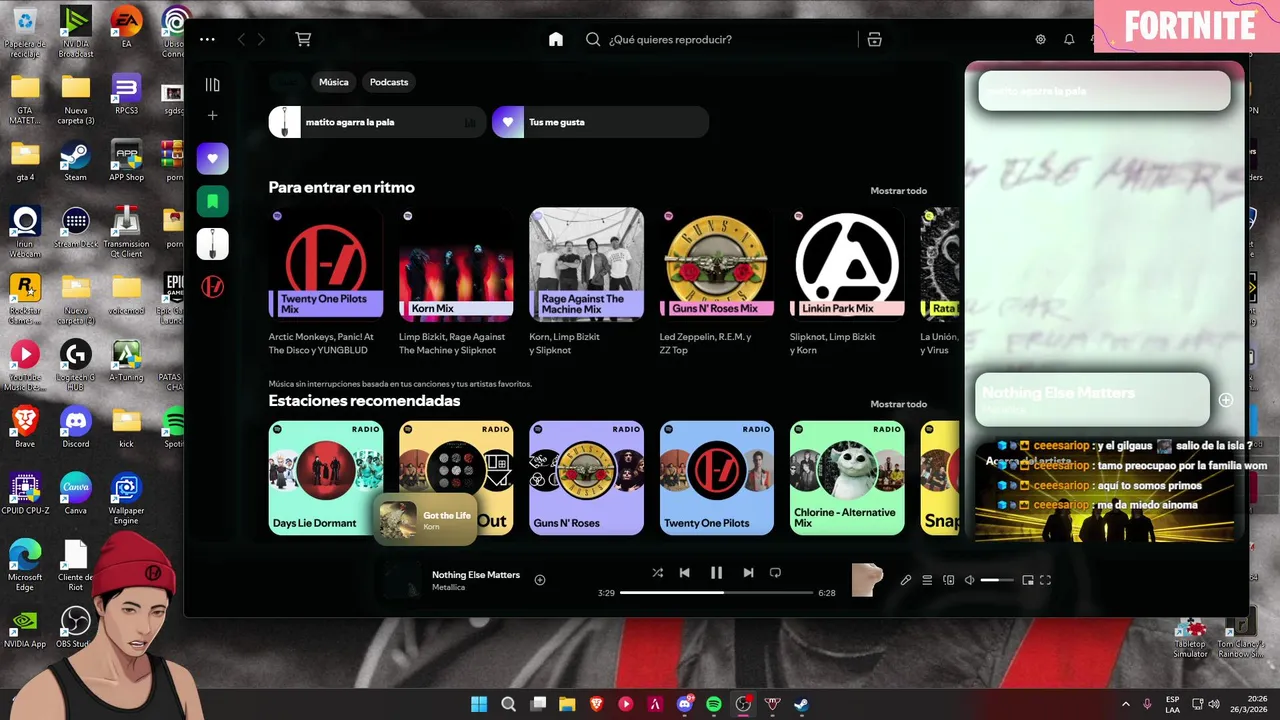Open Liked Songs heart in sidebar

tap(212, 158)
